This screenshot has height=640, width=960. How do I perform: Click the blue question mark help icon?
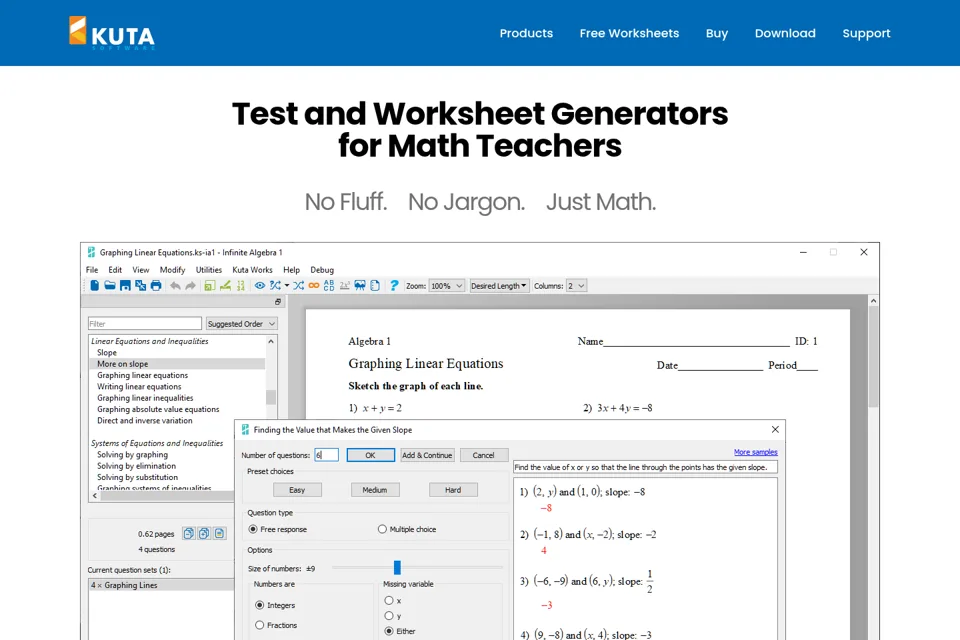[x=394, y=285]
